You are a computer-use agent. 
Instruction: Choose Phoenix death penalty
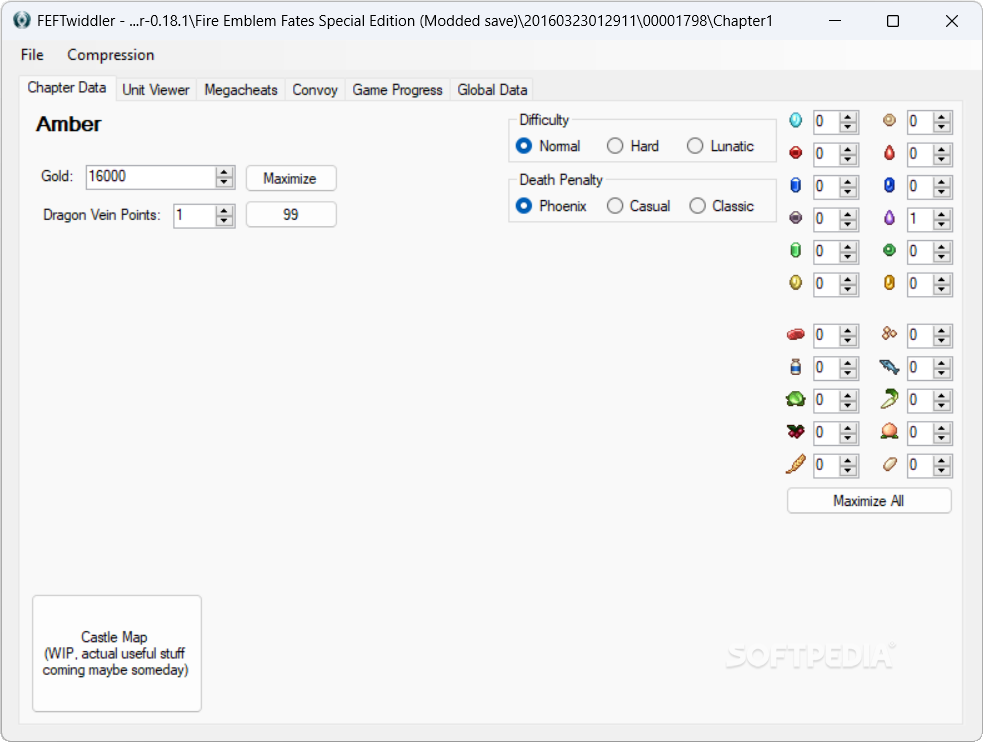pyautogui.click(x=551, y=206)
